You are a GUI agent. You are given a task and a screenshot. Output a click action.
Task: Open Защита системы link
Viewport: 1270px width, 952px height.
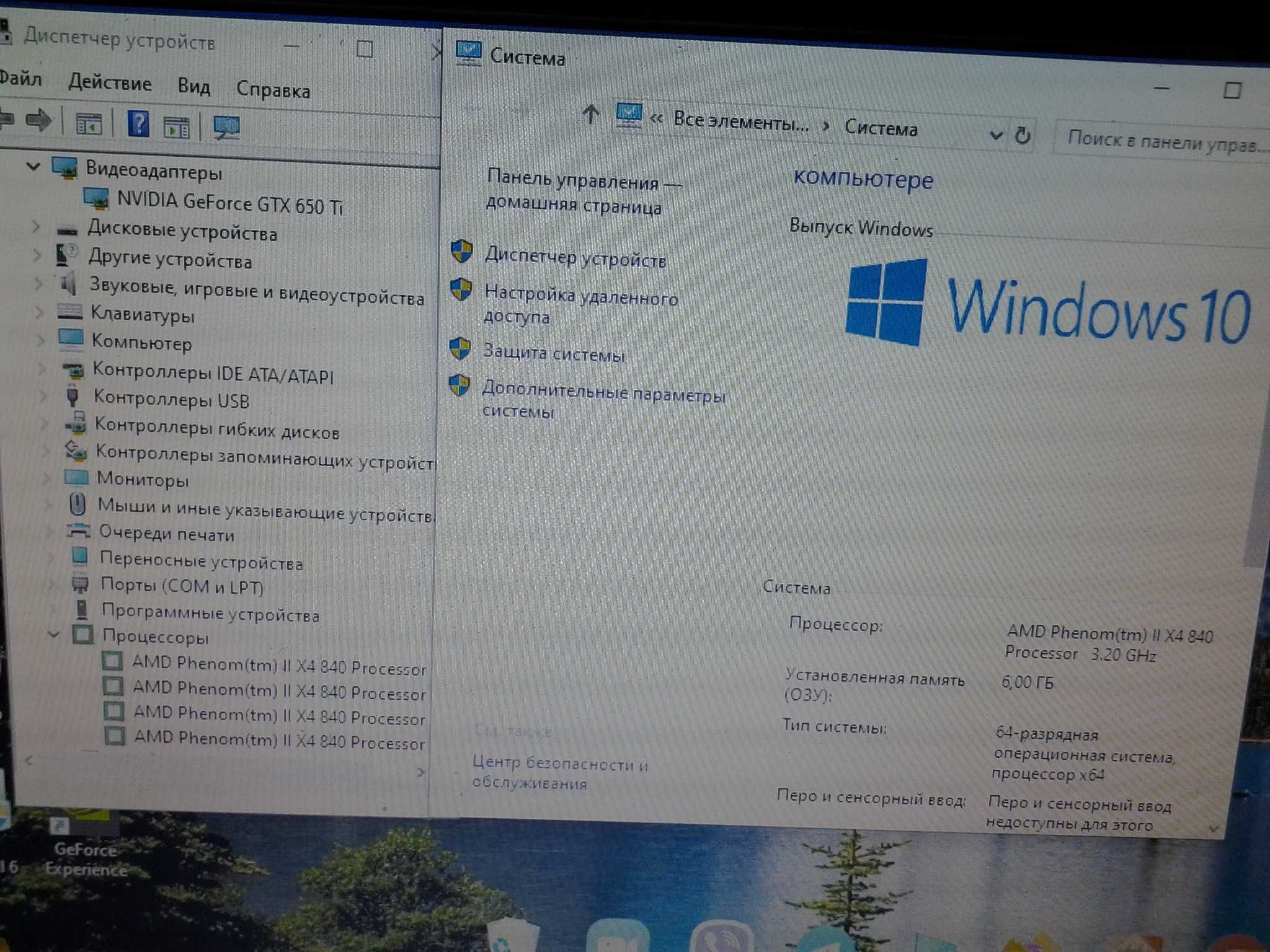point(554,353)
